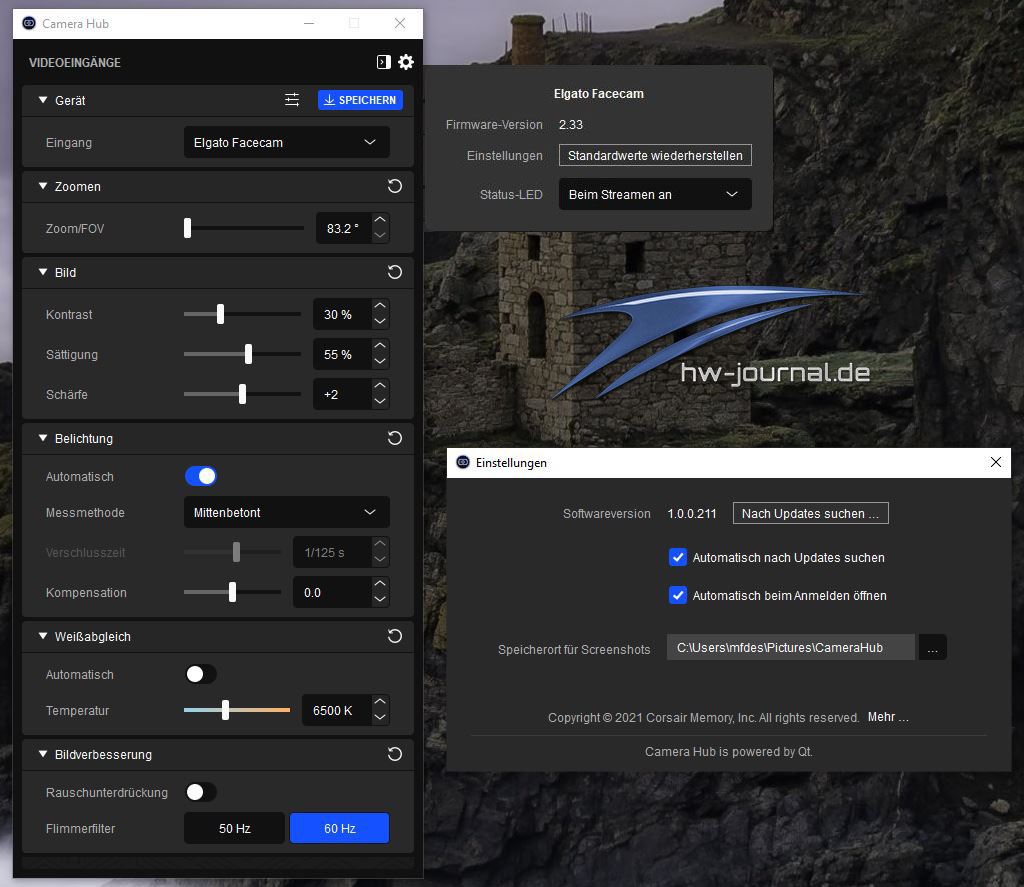
Task: Click the SPEICHERN button
Action: pyautogui.click(x=360, y=100)
